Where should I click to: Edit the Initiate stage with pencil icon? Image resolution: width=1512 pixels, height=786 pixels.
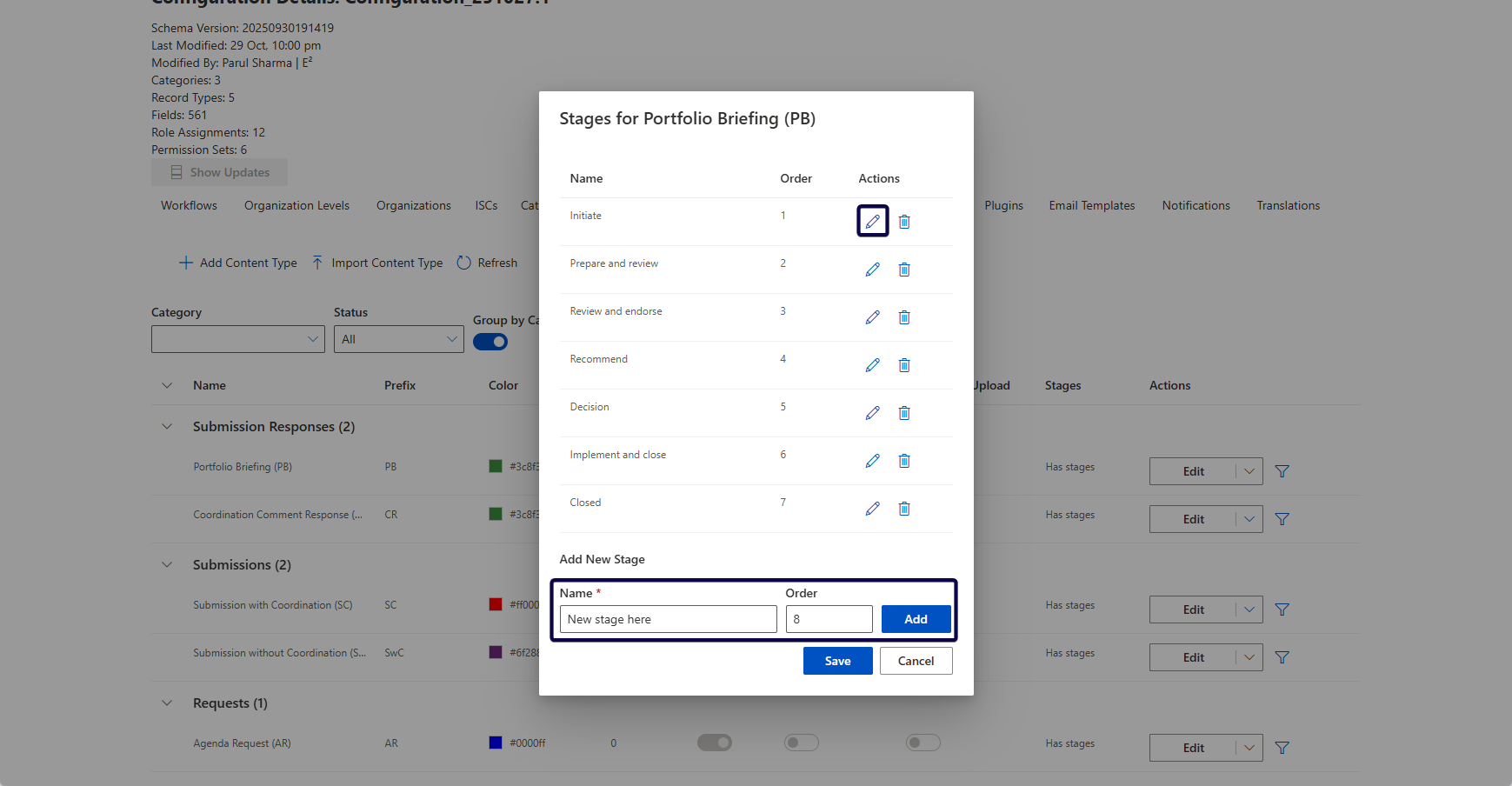click(872, 222)
